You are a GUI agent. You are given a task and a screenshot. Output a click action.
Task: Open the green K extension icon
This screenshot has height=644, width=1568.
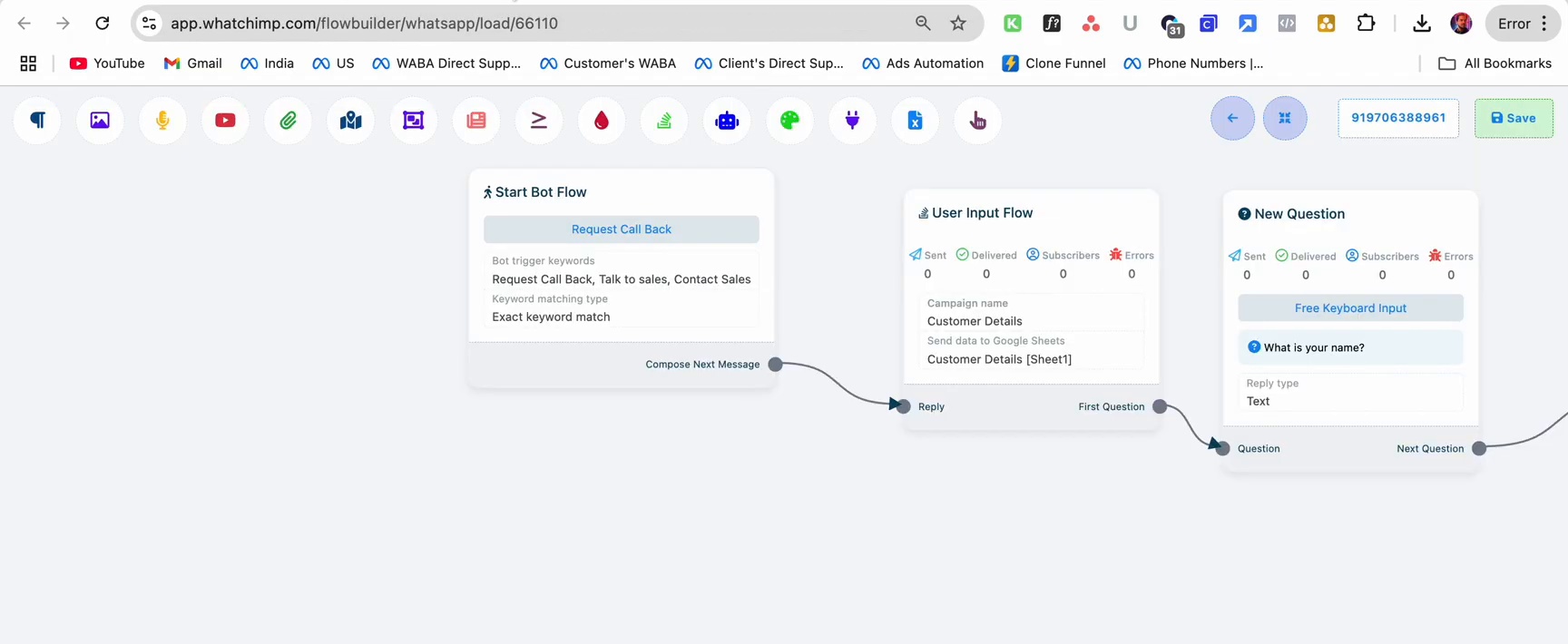pos(1013,24)
